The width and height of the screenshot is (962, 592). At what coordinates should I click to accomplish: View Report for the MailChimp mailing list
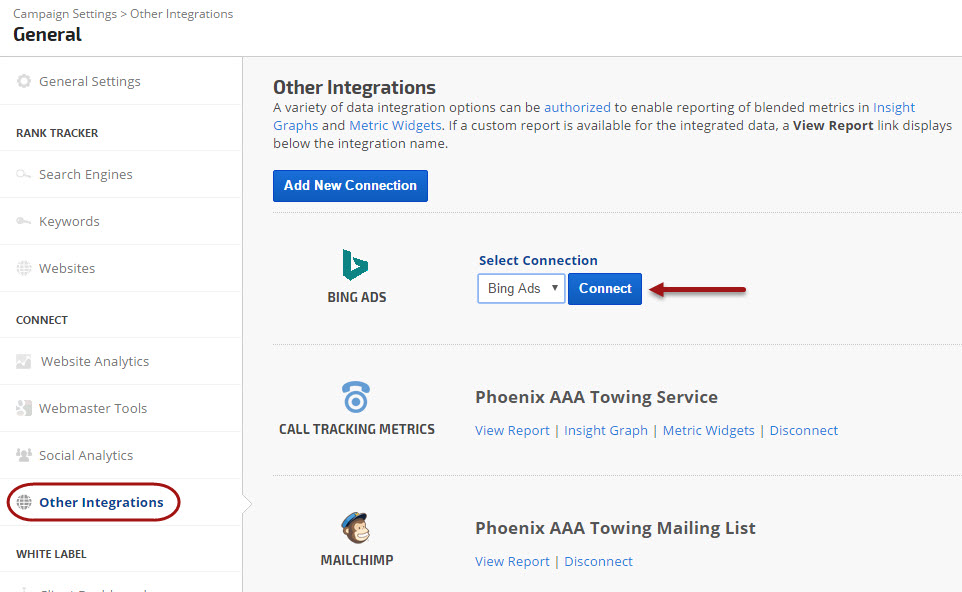tap(512, 561)
